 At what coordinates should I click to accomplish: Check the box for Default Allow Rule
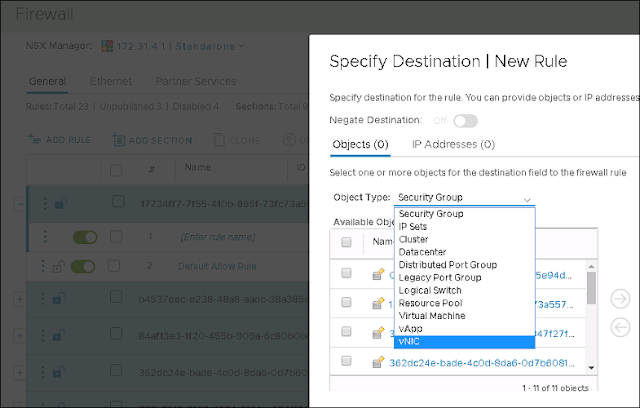(x=114, y=266)
